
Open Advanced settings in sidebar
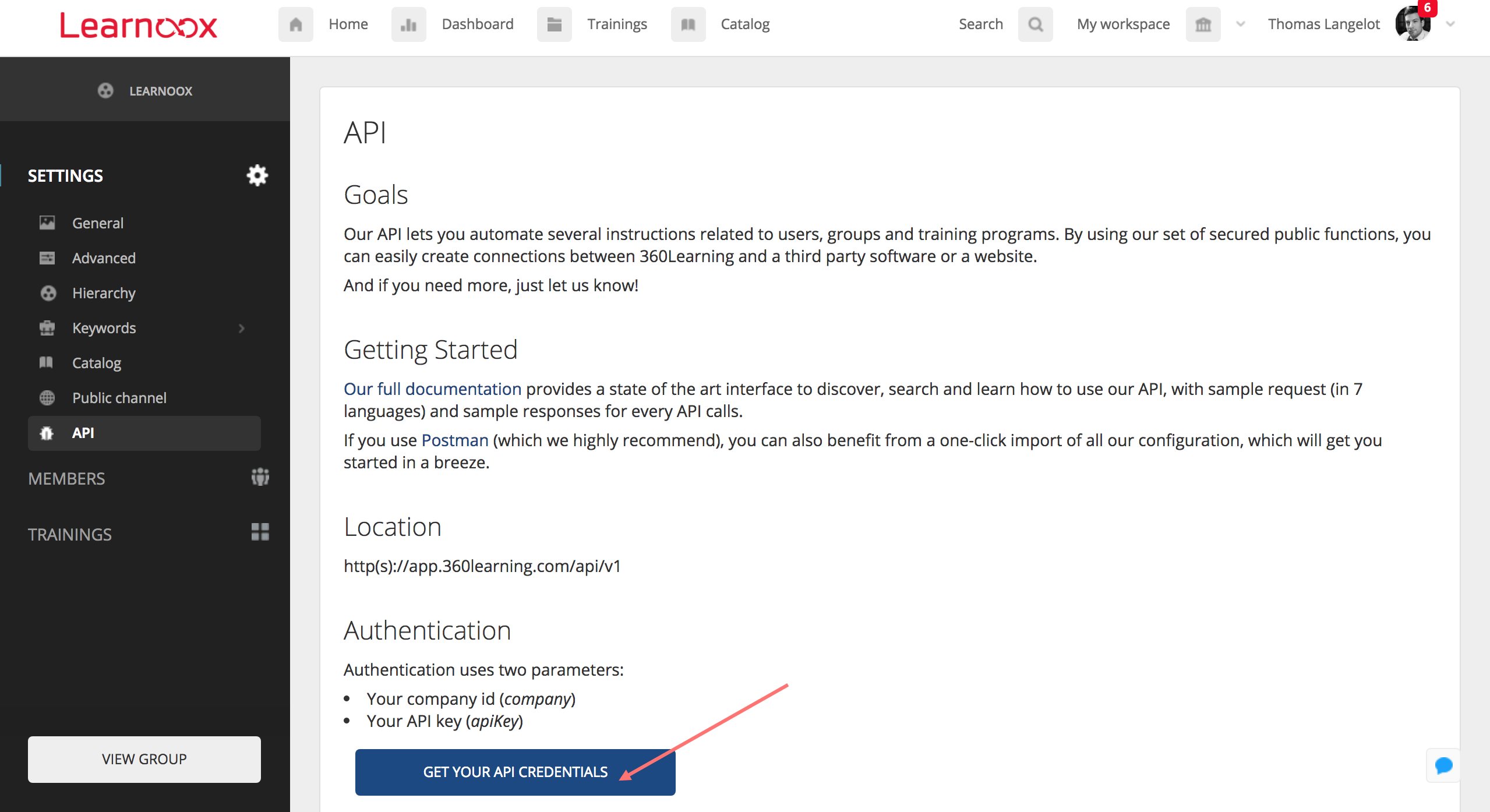pyautogui.click(x=104, y=258)
